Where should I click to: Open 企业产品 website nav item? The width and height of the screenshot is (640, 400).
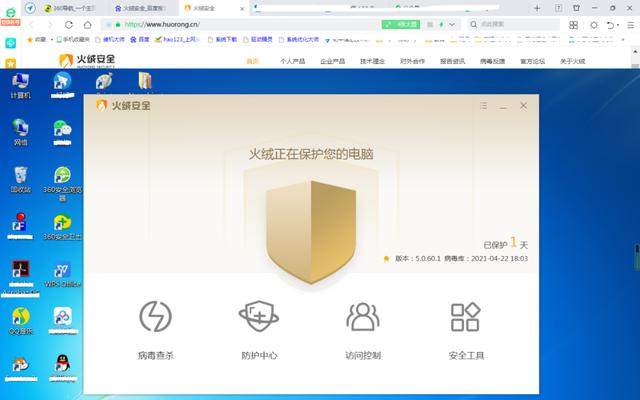click(x=332, y=61)
